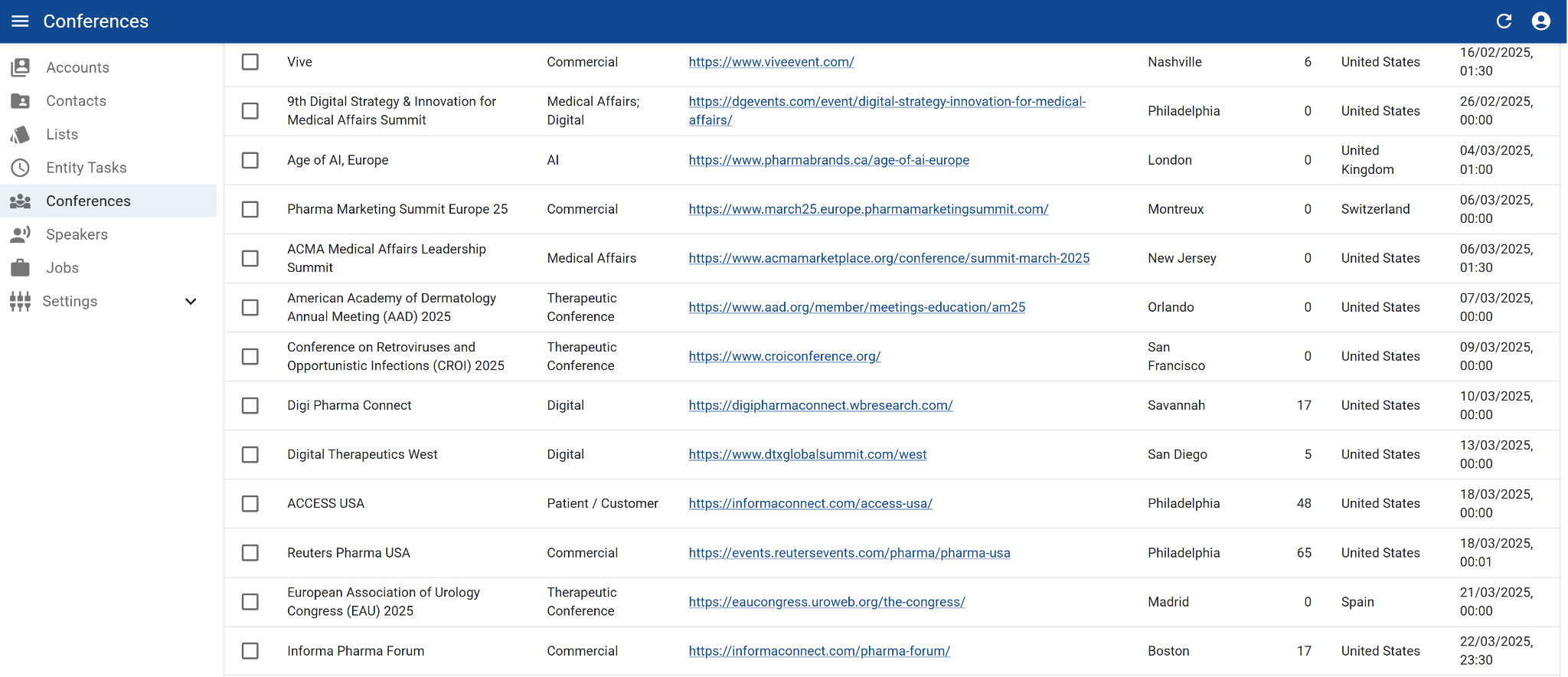
Task: Open the informaconnect.com pharma-forum link
Action: [x=819, y=651]
